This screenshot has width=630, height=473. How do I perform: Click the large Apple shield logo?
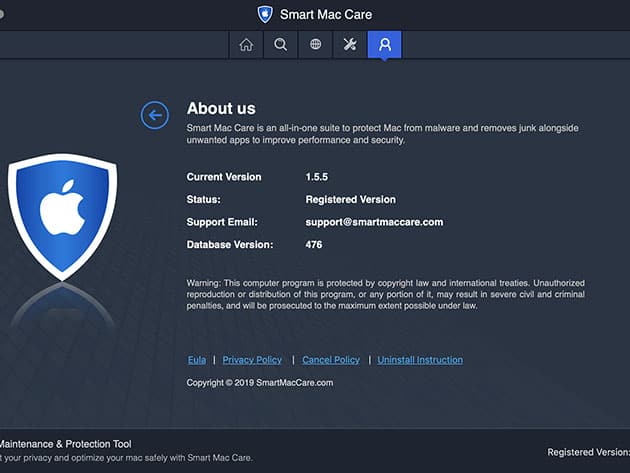click(x=62, y=215)
